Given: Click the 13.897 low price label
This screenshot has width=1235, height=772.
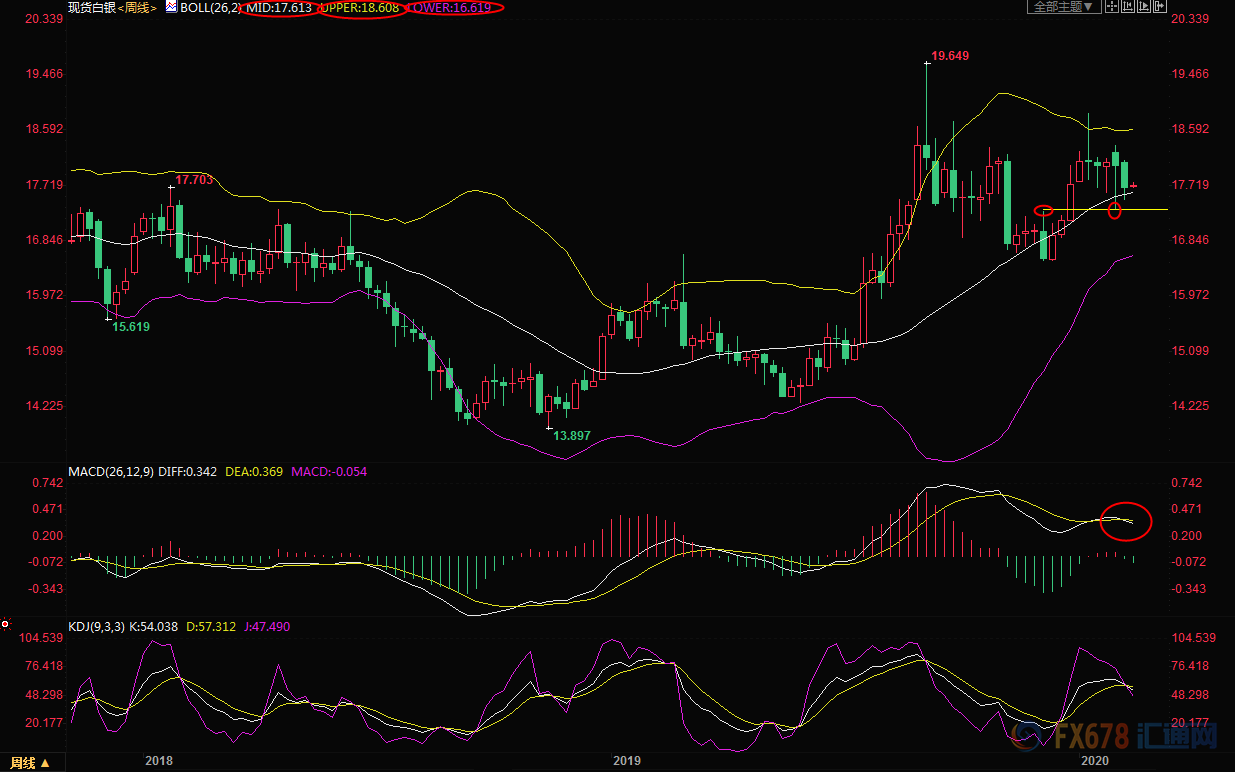Looking at the screenshot, I should pyautogui.click(x=572, y=436).
